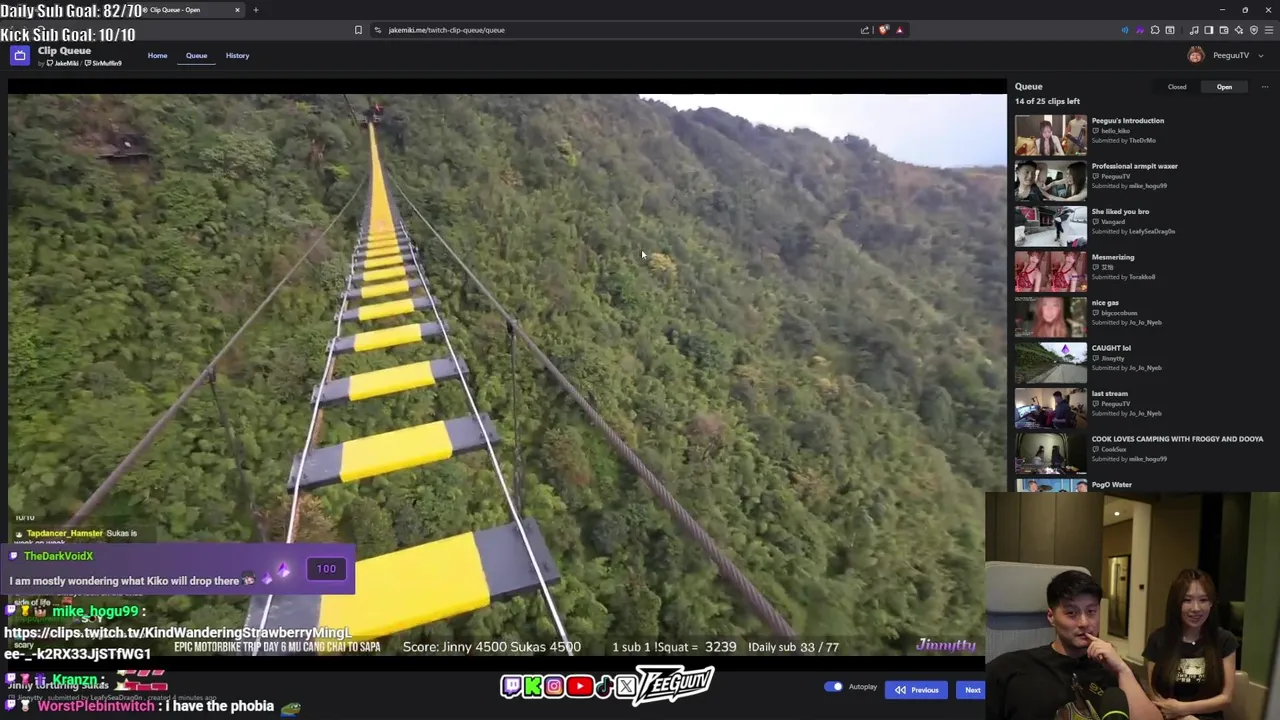The image size is (1280, 720).
Task: Click the Twitch icon in overlay banner
Action: click(x=512, y=686)
